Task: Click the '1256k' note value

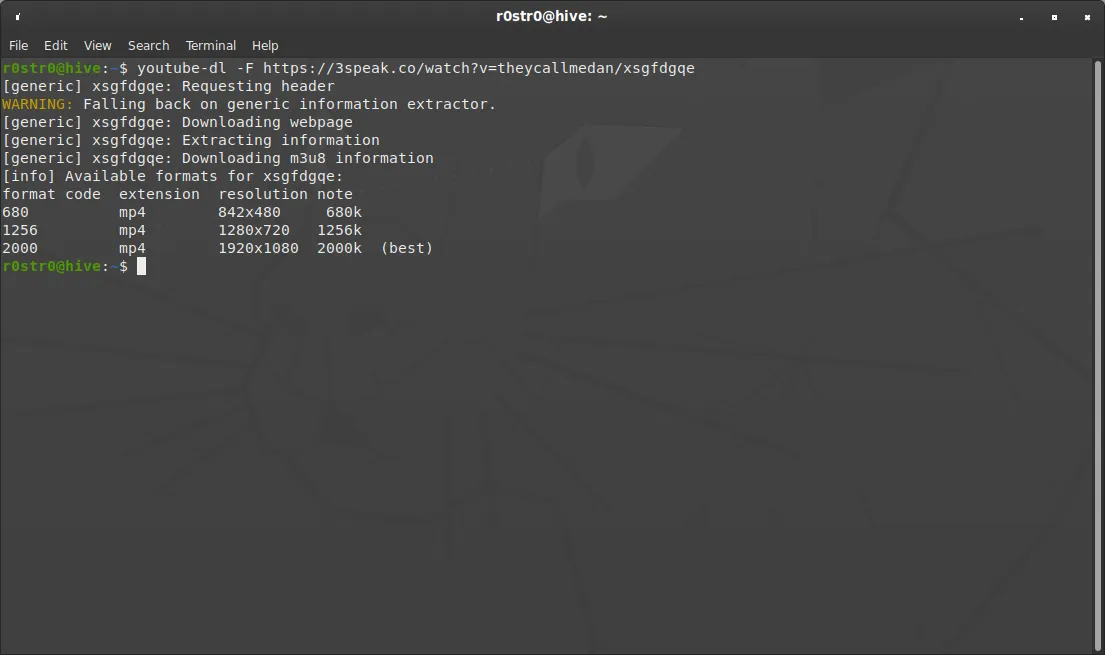Action: 340,231
